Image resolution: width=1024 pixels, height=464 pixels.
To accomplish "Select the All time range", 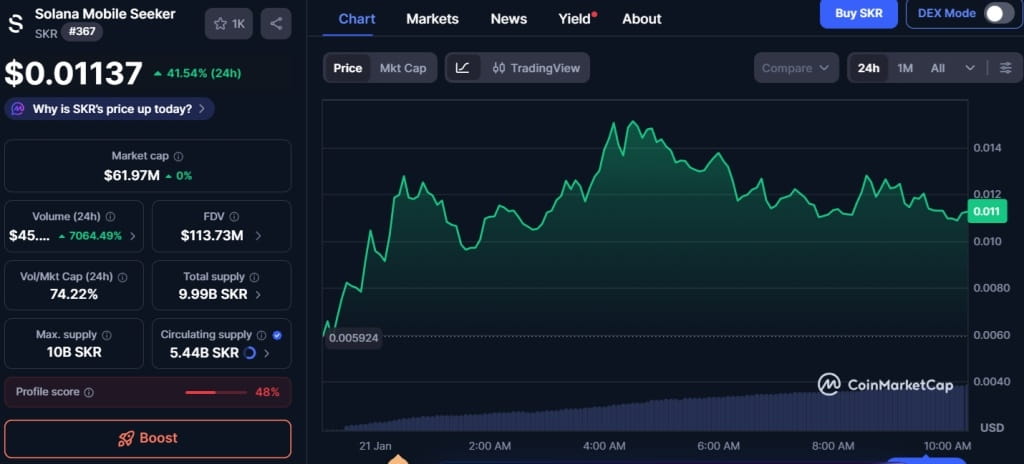I will coord(938,68).
